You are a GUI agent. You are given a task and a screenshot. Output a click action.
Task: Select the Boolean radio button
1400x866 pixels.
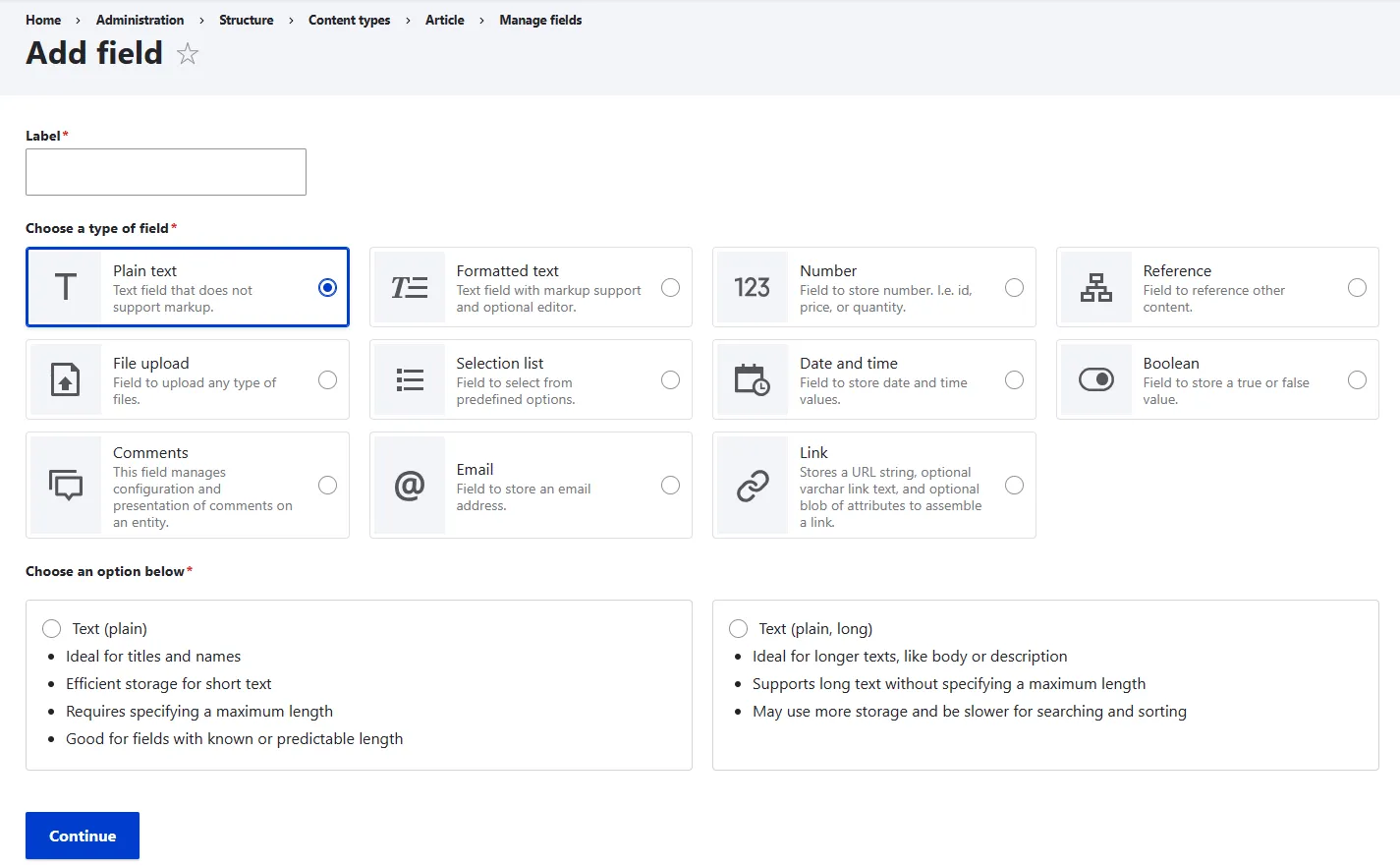1358,379
